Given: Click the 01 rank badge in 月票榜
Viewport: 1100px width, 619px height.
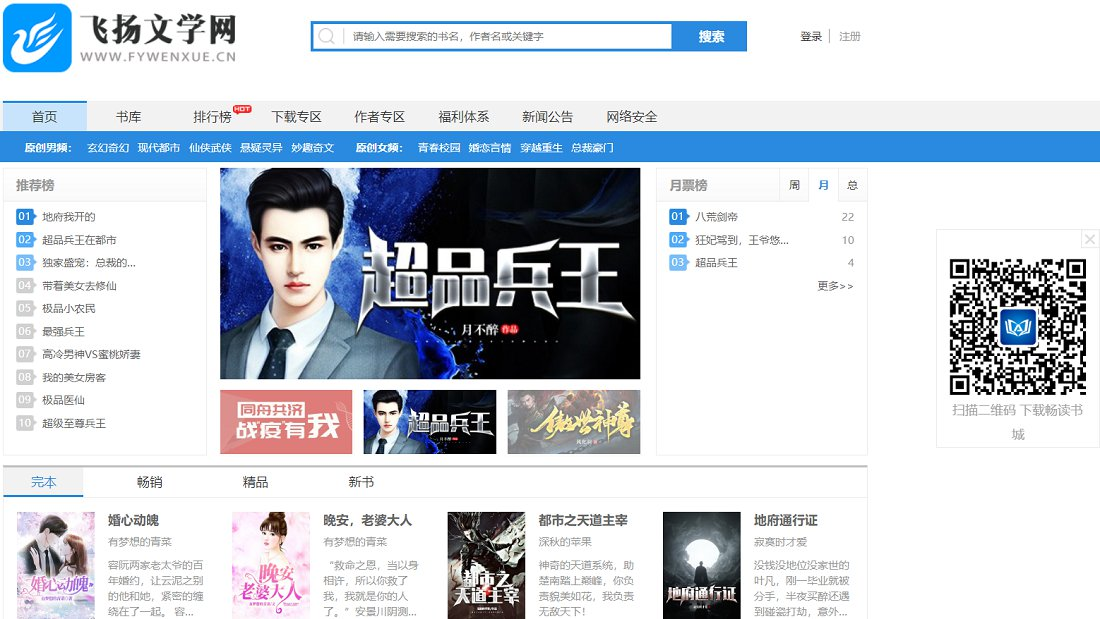Looking at the screenshot, I should tap(678, 217).
